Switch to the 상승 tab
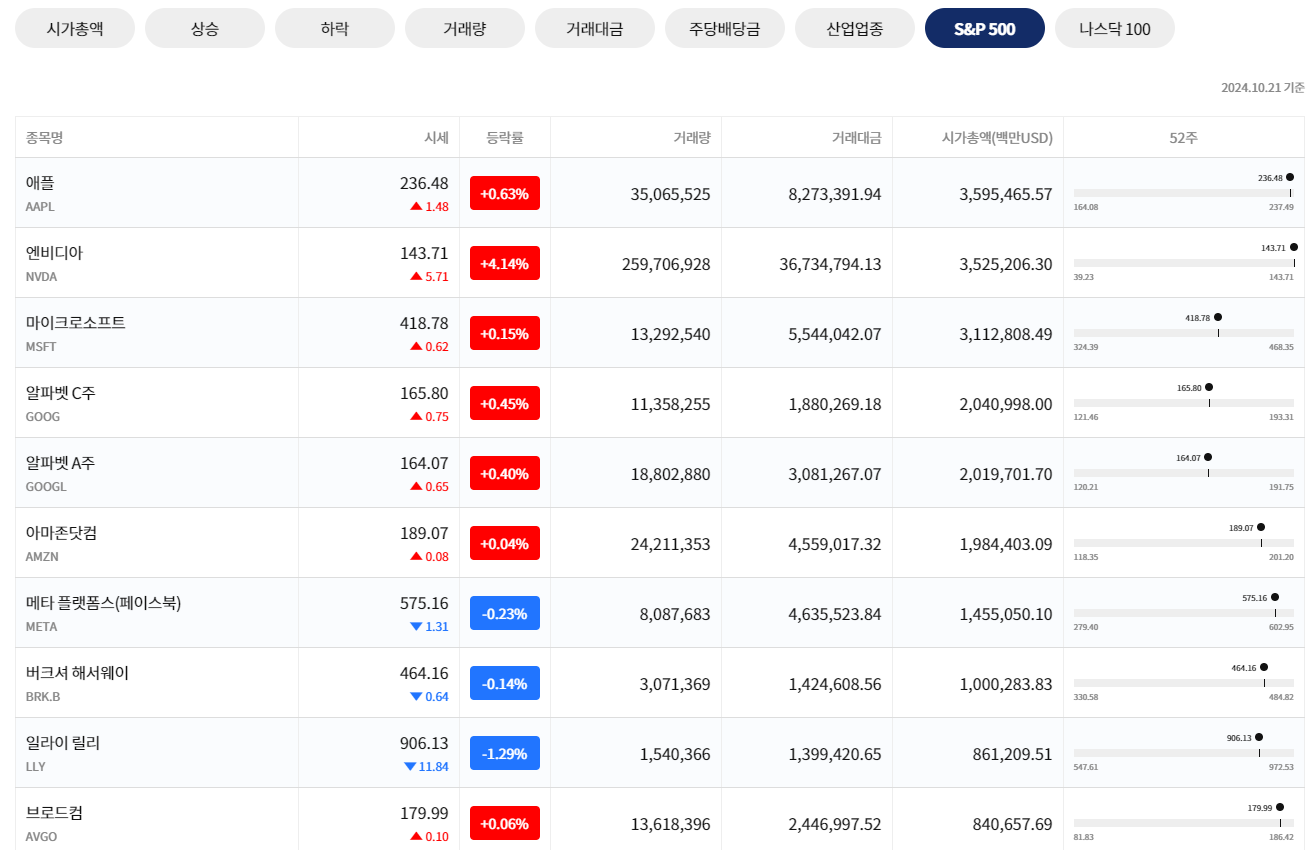The image size is (1309, 850). pos(205,28)
